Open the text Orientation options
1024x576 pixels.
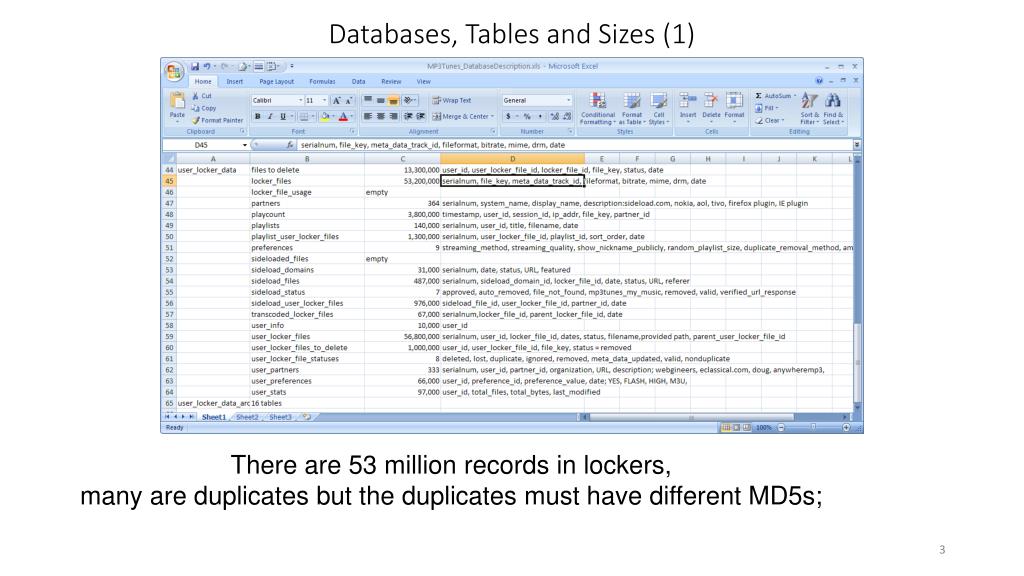(410, 101)
